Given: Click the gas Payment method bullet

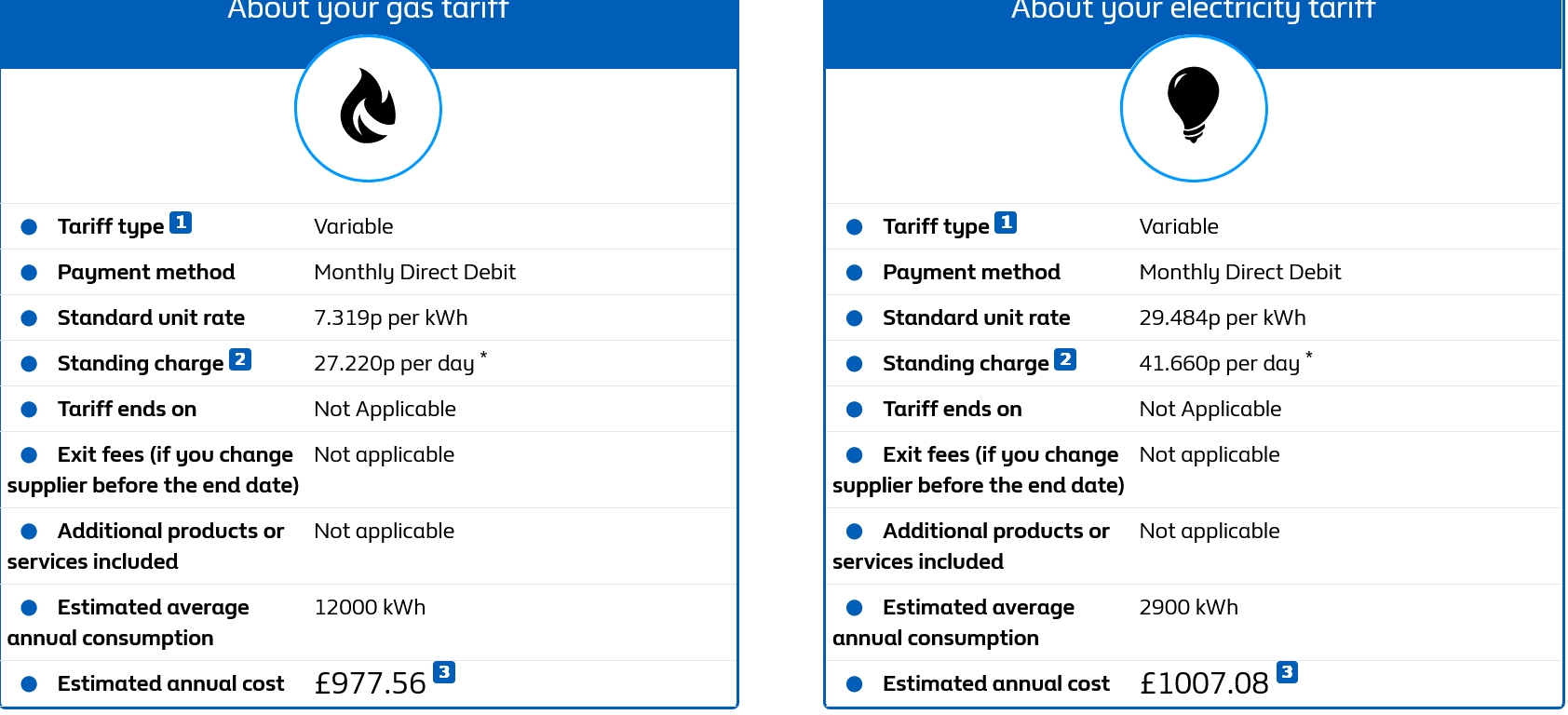Looking at the screenshot, I should pyautogui.click(x=29, y=273).
